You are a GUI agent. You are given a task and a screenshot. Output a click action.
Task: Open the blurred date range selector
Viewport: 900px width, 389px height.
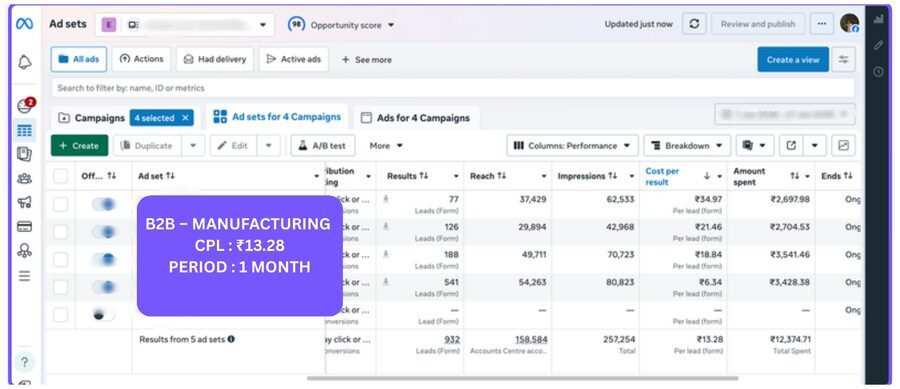[785, 114]
